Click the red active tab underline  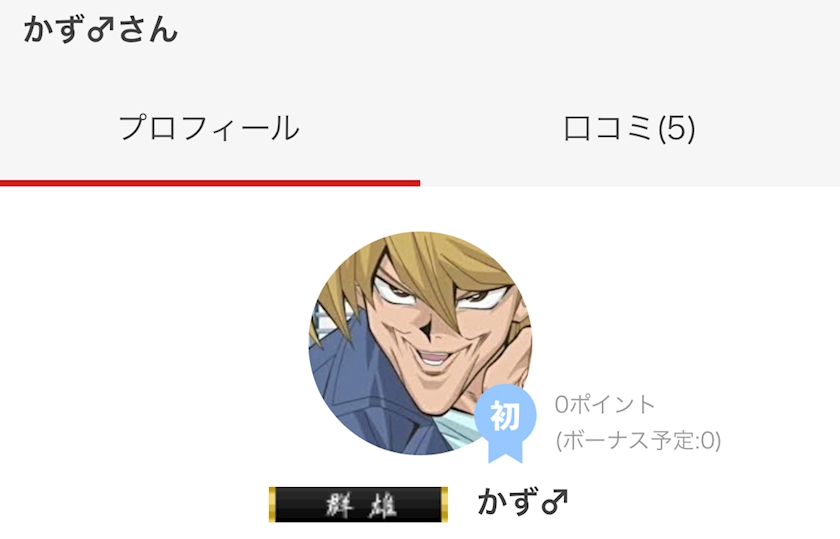click(210, 183)
